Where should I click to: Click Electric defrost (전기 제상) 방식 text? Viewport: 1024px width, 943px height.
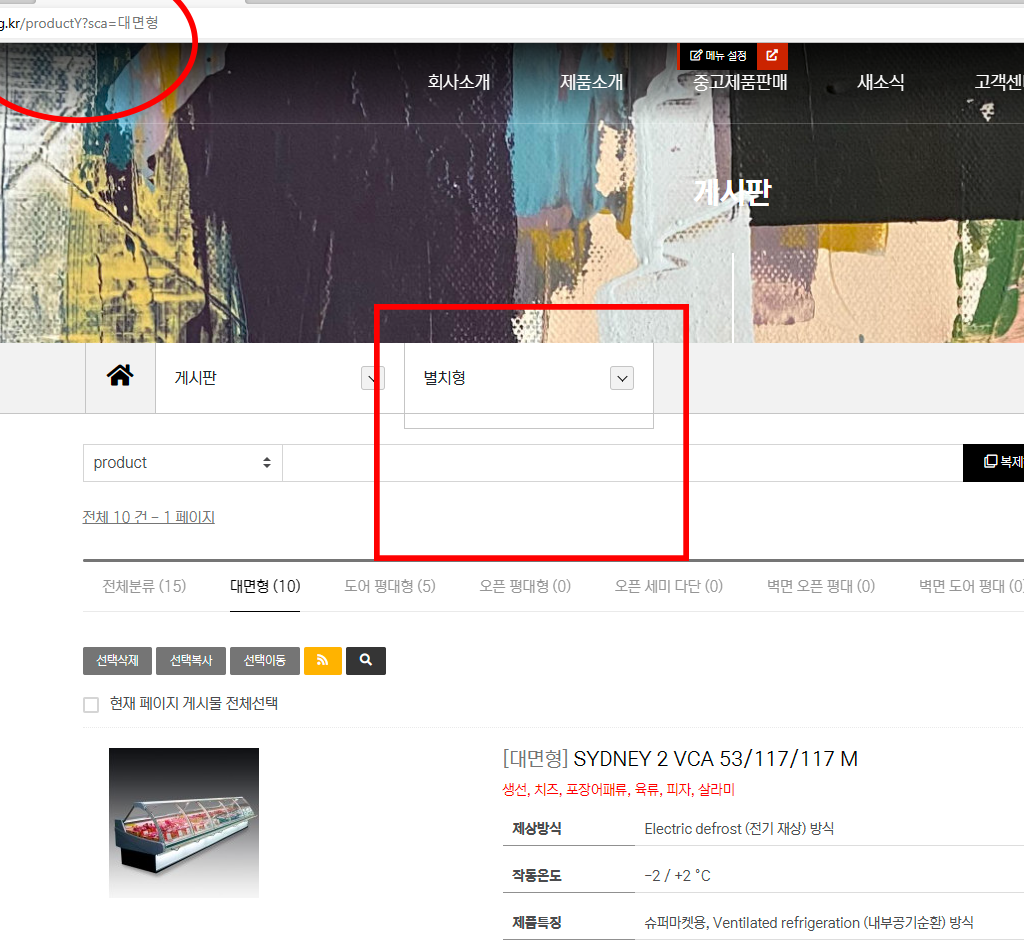pyautogui.click(x=739, y=828)
